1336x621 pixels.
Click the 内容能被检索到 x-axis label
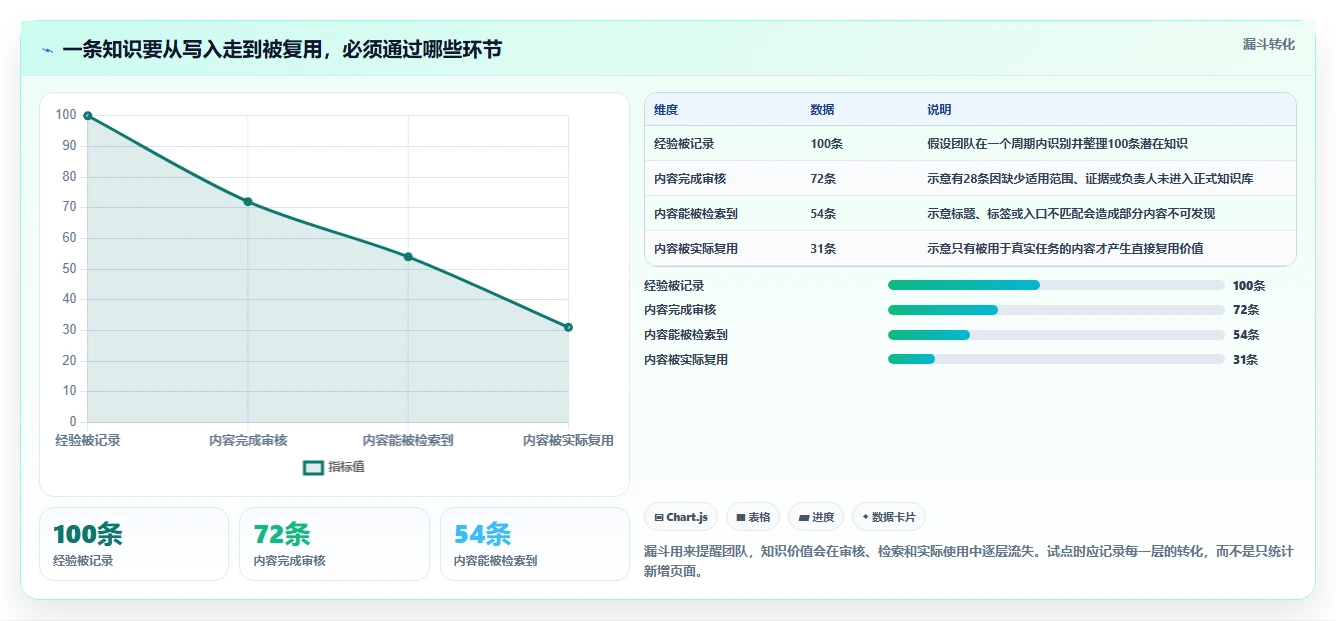point(408,440)
